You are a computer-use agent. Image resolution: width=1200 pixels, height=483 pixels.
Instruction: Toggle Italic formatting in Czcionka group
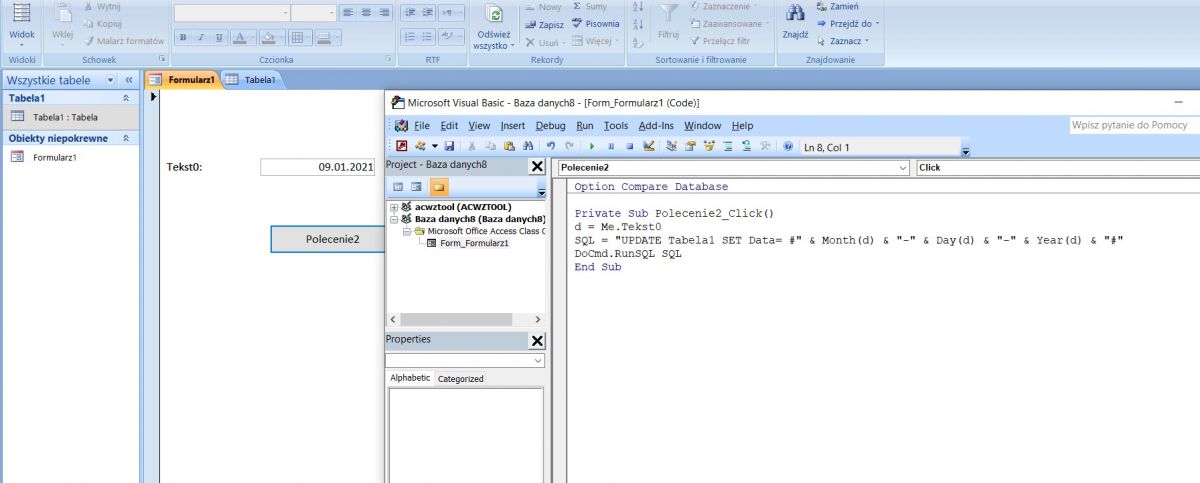[201, 37]
